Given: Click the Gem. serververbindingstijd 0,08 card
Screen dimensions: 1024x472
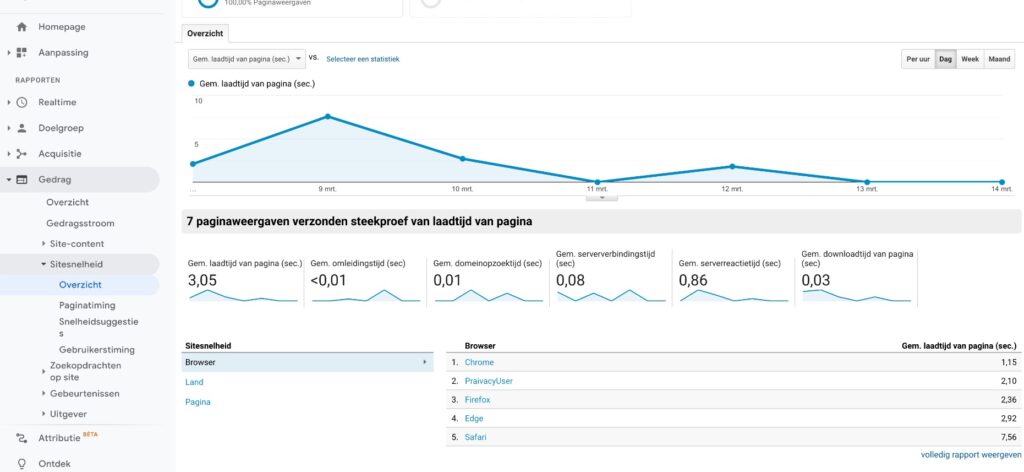Looking at the screenshot, I should (611, 277).
